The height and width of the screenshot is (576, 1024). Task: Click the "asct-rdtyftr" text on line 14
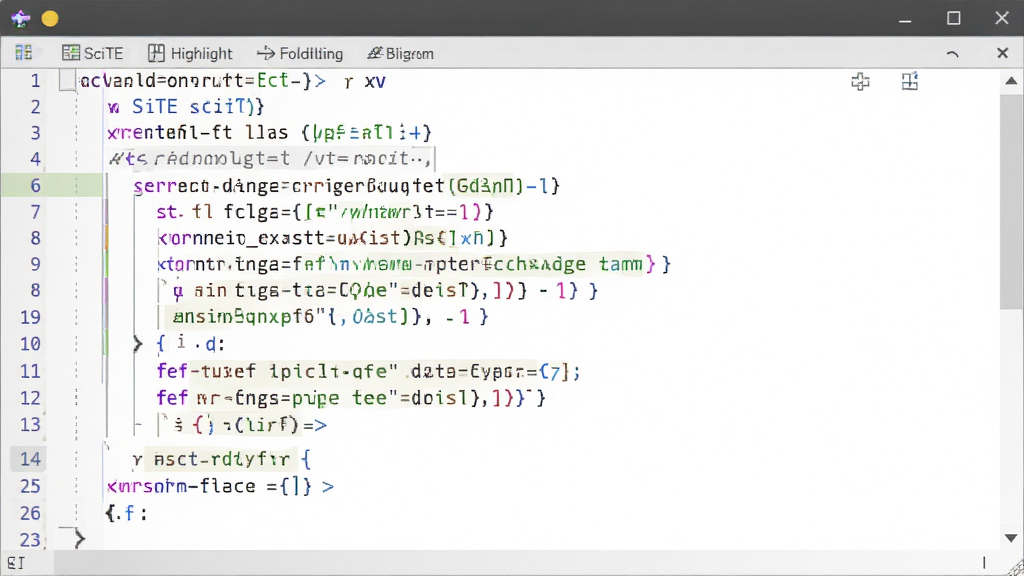tap(221, 459)
